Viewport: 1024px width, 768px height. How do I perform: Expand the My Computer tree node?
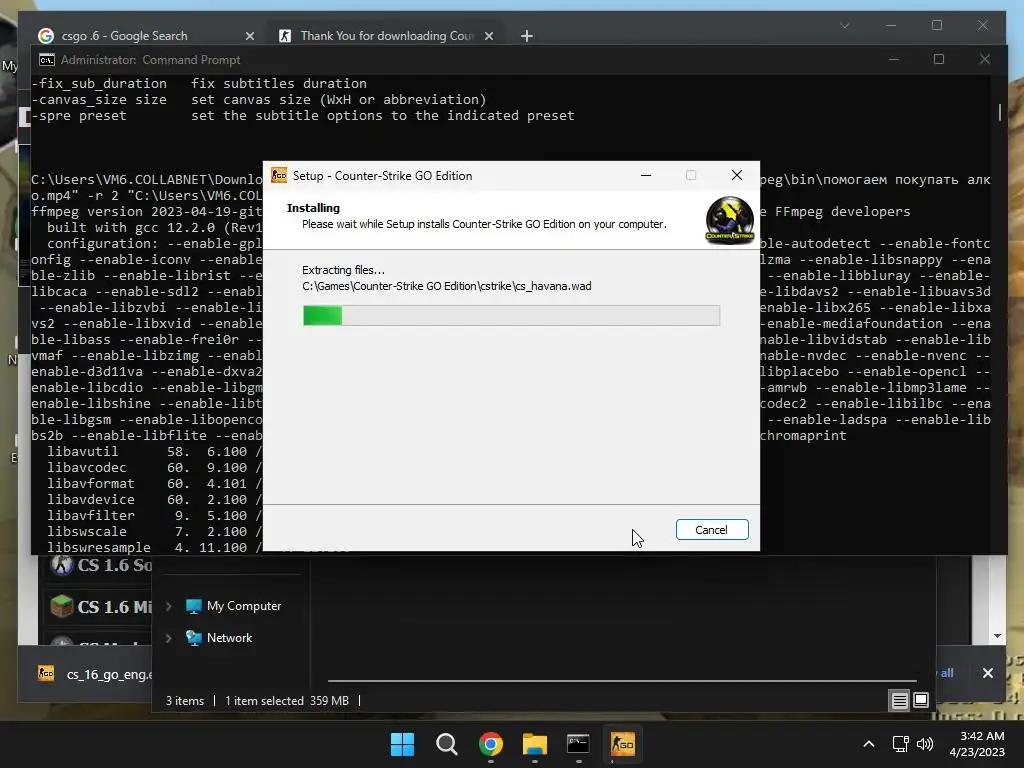(168, 606)
